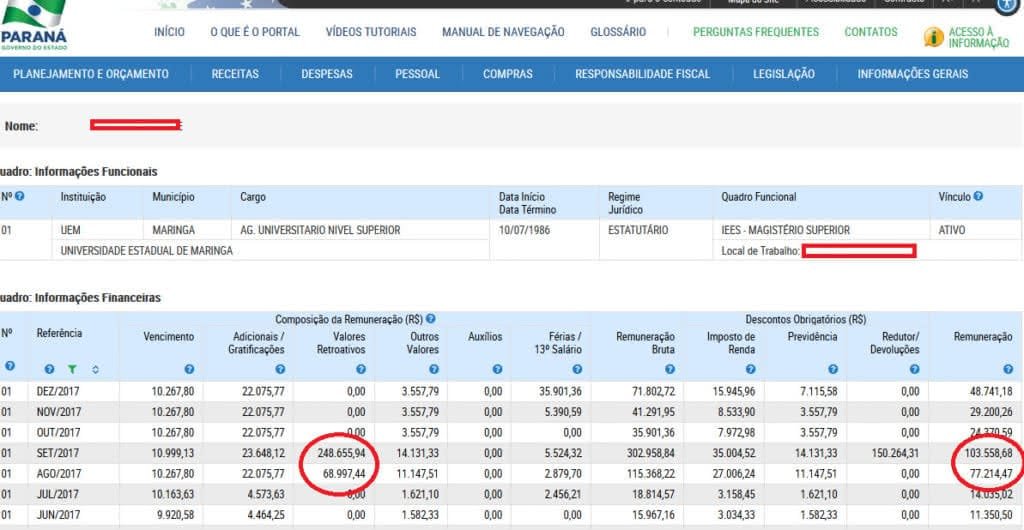Select the SET/2017 reference row cell

tap(59, 454)
